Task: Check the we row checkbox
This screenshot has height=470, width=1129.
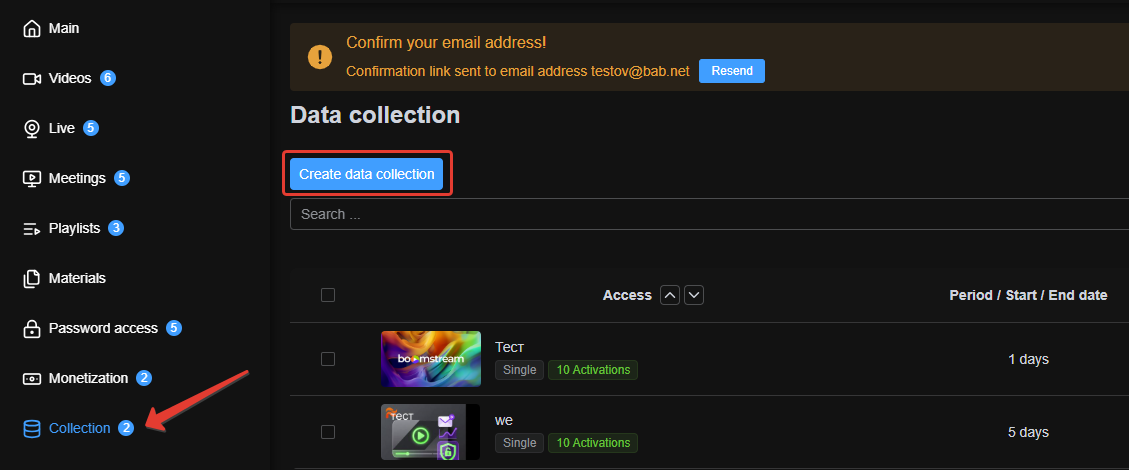Action: tap(328, 432)
